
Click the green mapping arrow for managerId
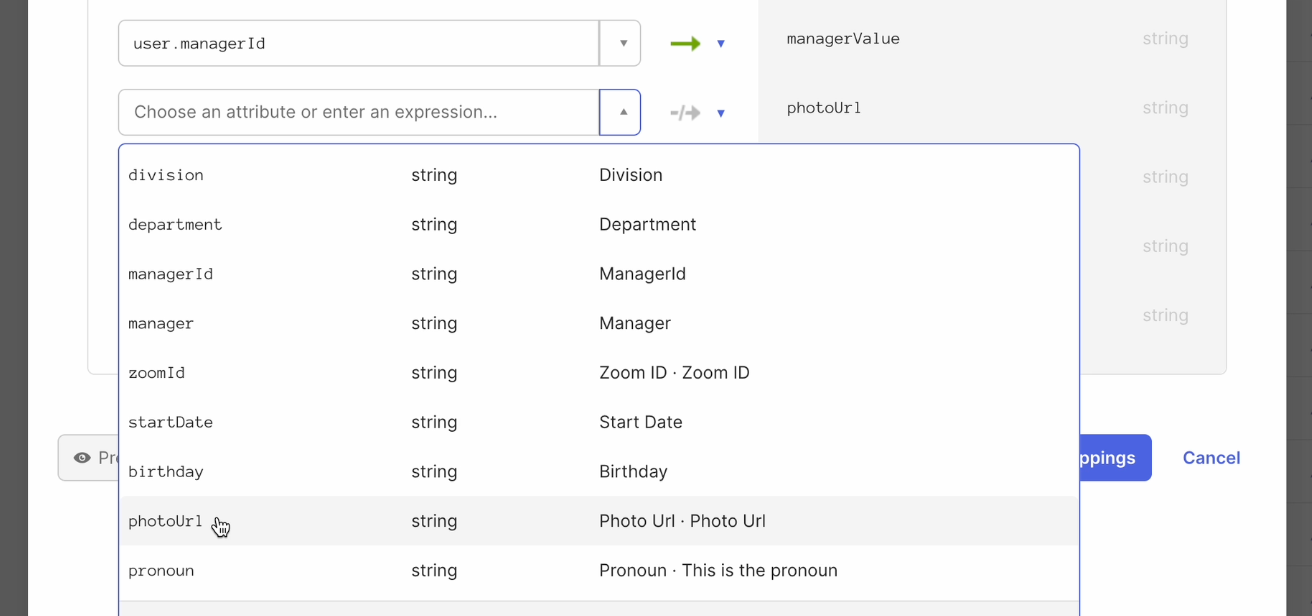coord(685,44)
